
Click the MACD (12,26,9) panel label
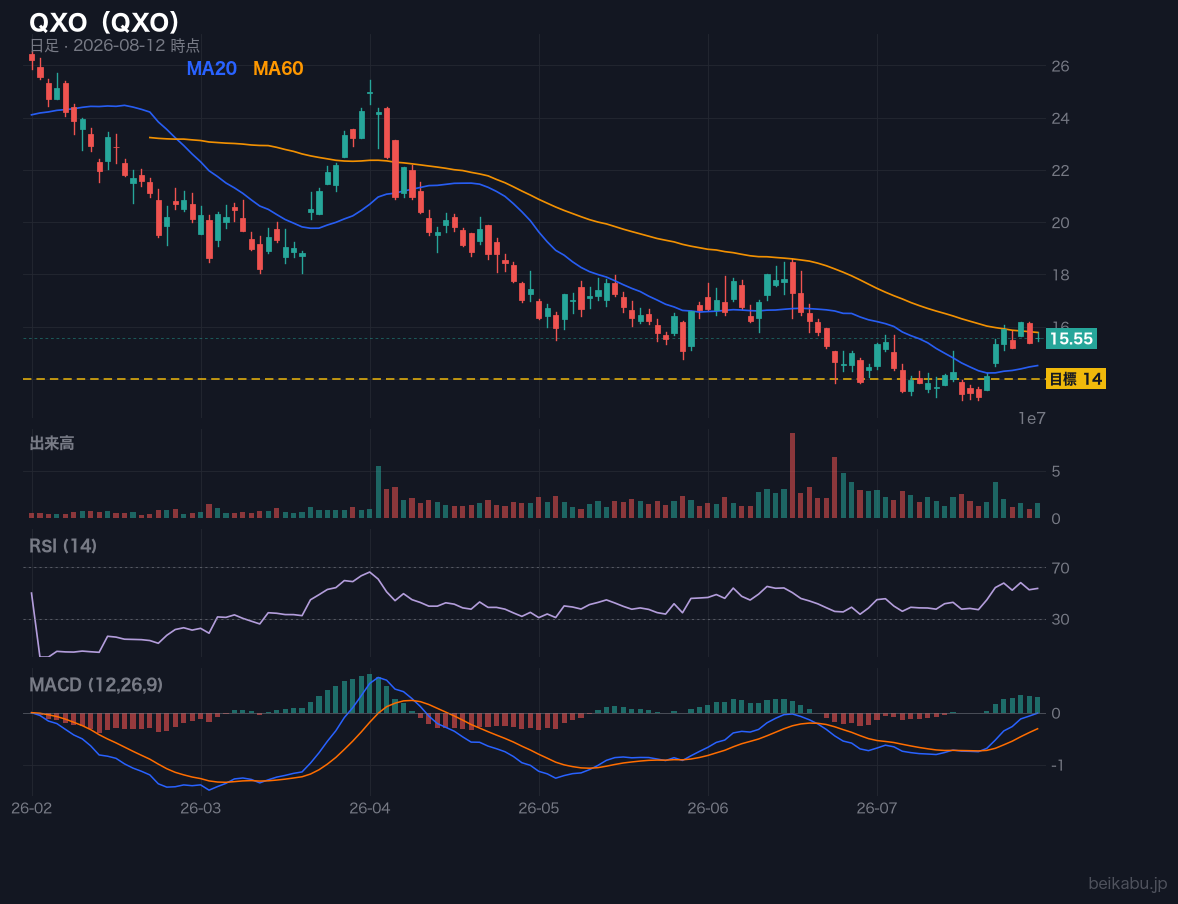pyautogui.click(x=96, y=685)
